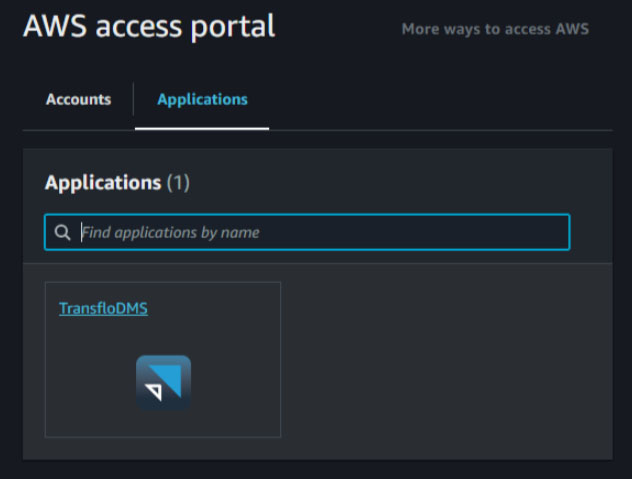
Task: Click the magnifying glass search icon
Action: [x=62, y=232]
